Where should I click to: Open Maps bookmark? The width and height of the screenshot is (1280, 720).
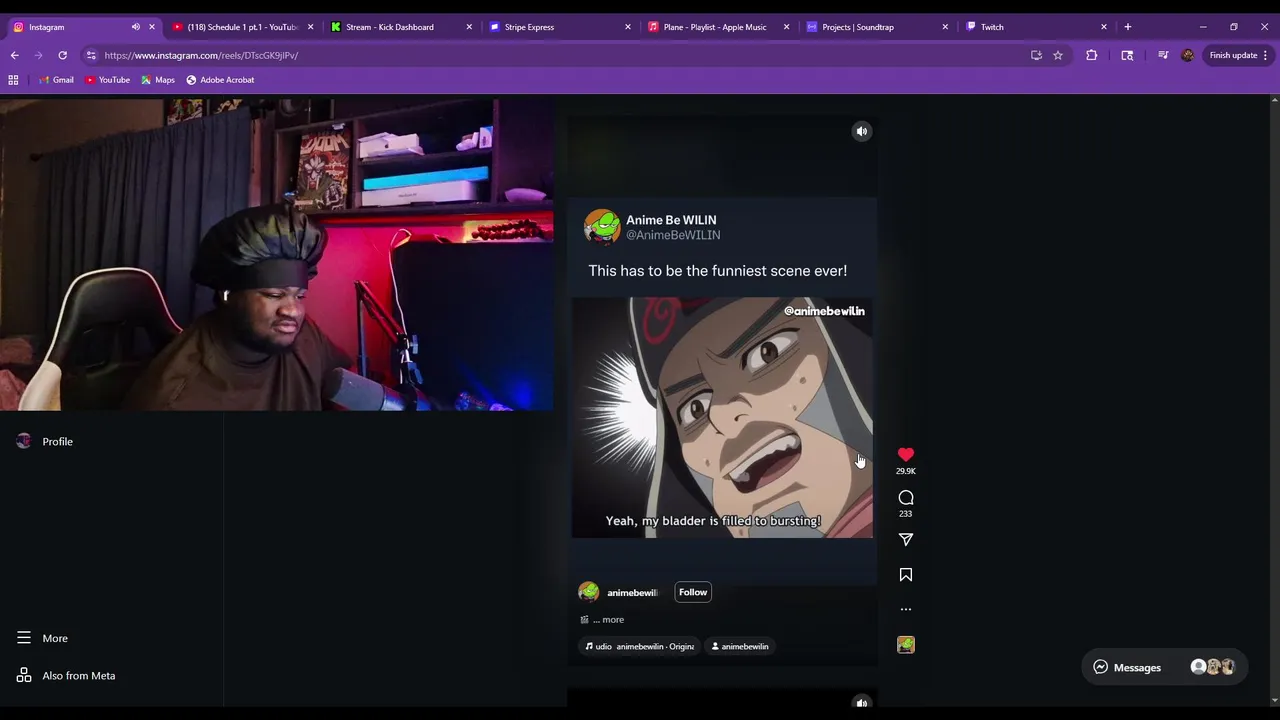158,80
